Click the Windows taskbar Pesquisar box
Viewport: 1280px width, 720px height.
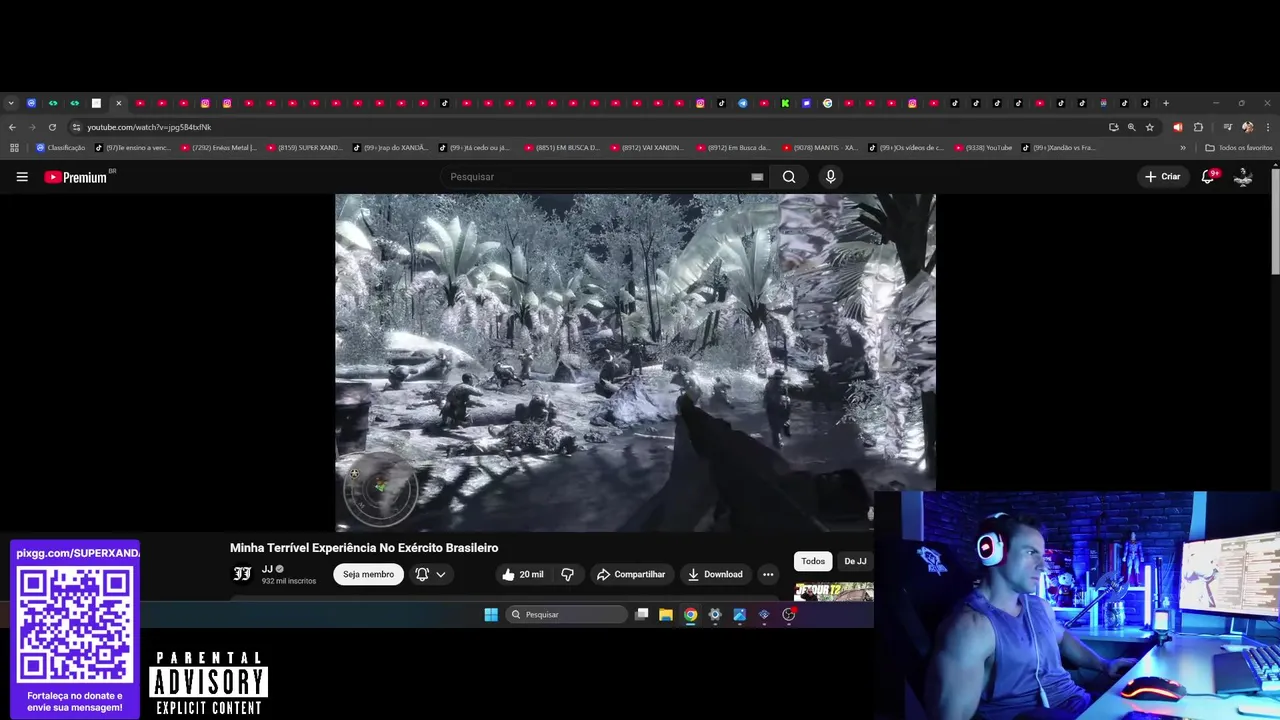[566, 615]
